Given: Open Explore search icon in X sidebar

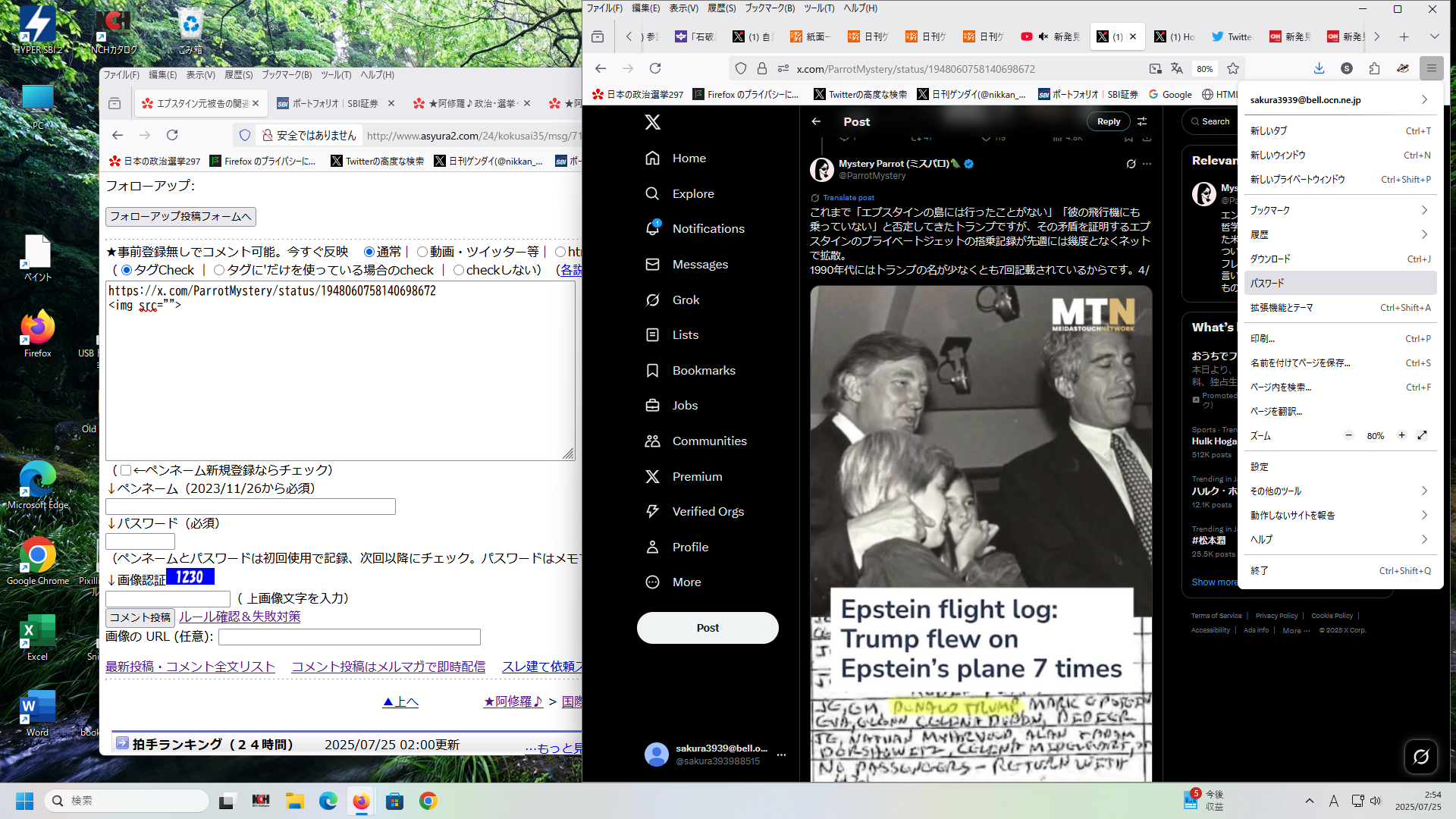Looking at the screenshot, I should 652,193.
